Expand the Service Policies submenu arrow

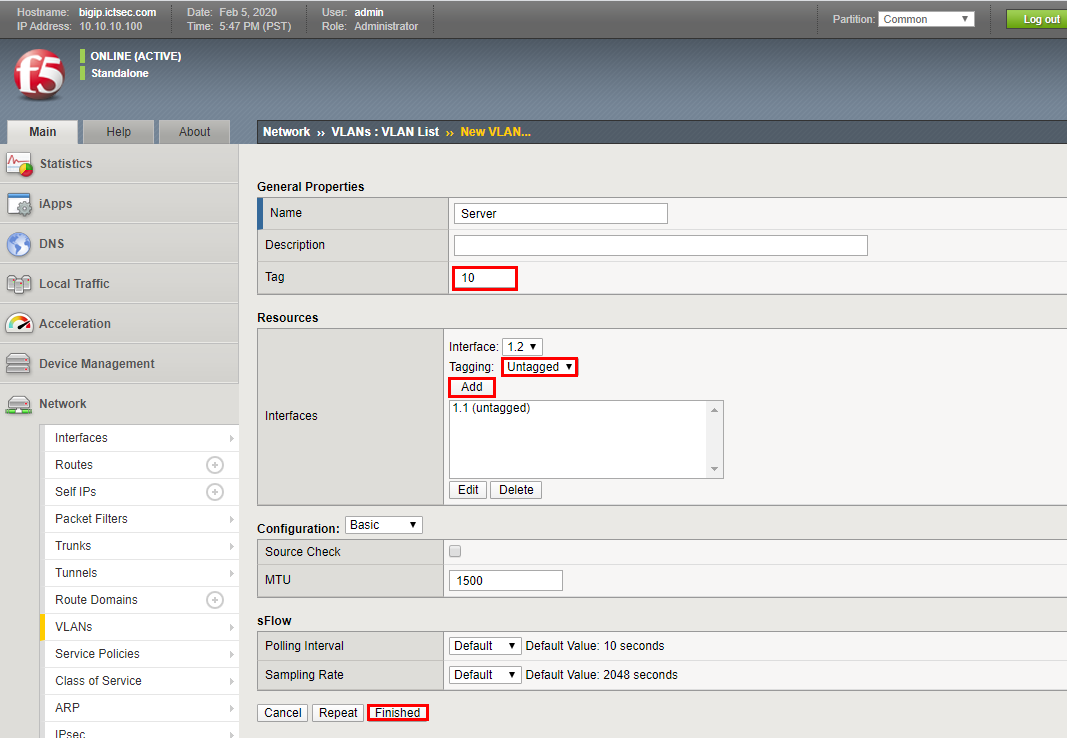coord(231,654)
